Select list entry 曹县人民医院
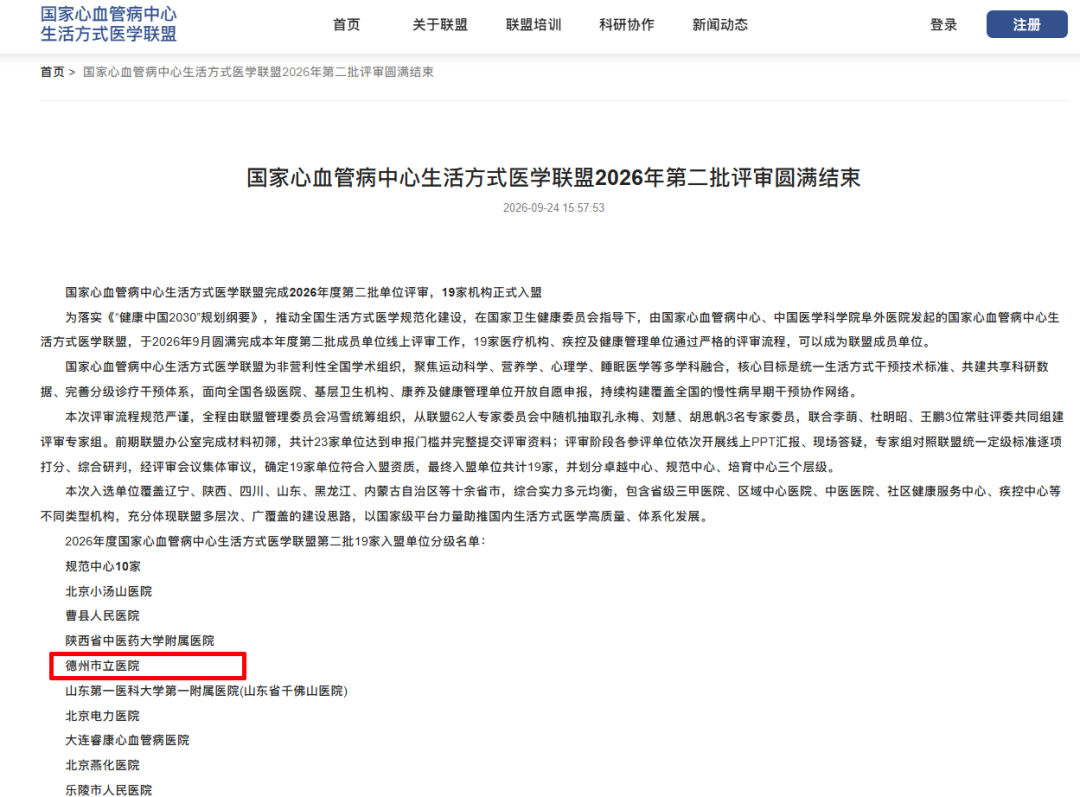Screen dimensions: 1080x797 (x=102, y=615)
